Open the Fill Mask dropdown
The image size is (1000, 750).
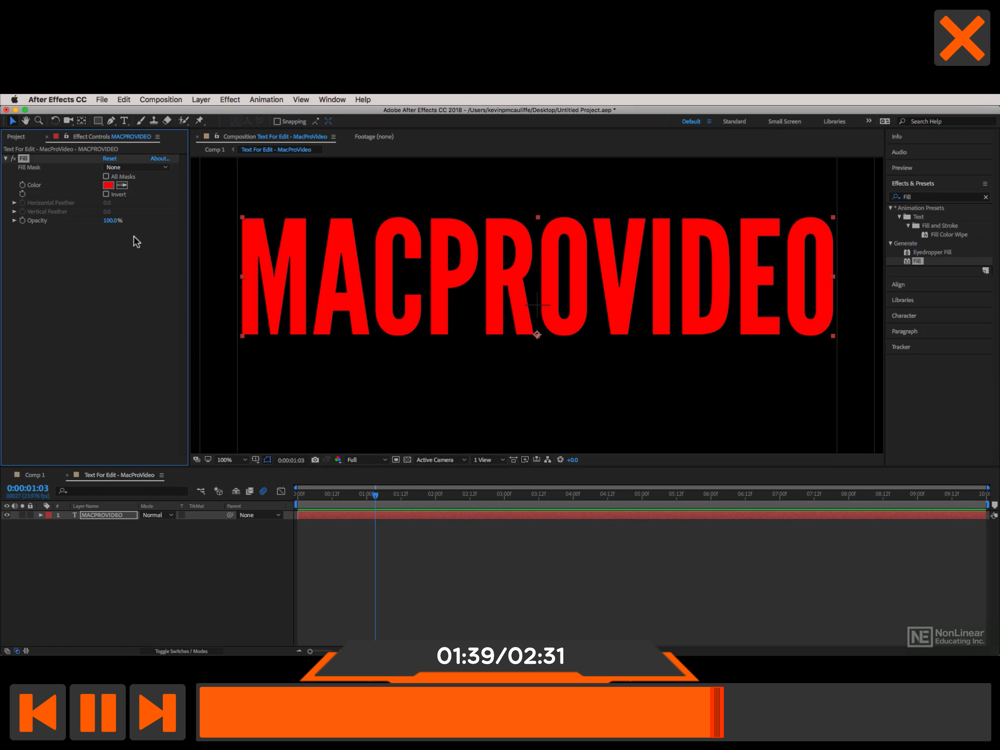136,167
